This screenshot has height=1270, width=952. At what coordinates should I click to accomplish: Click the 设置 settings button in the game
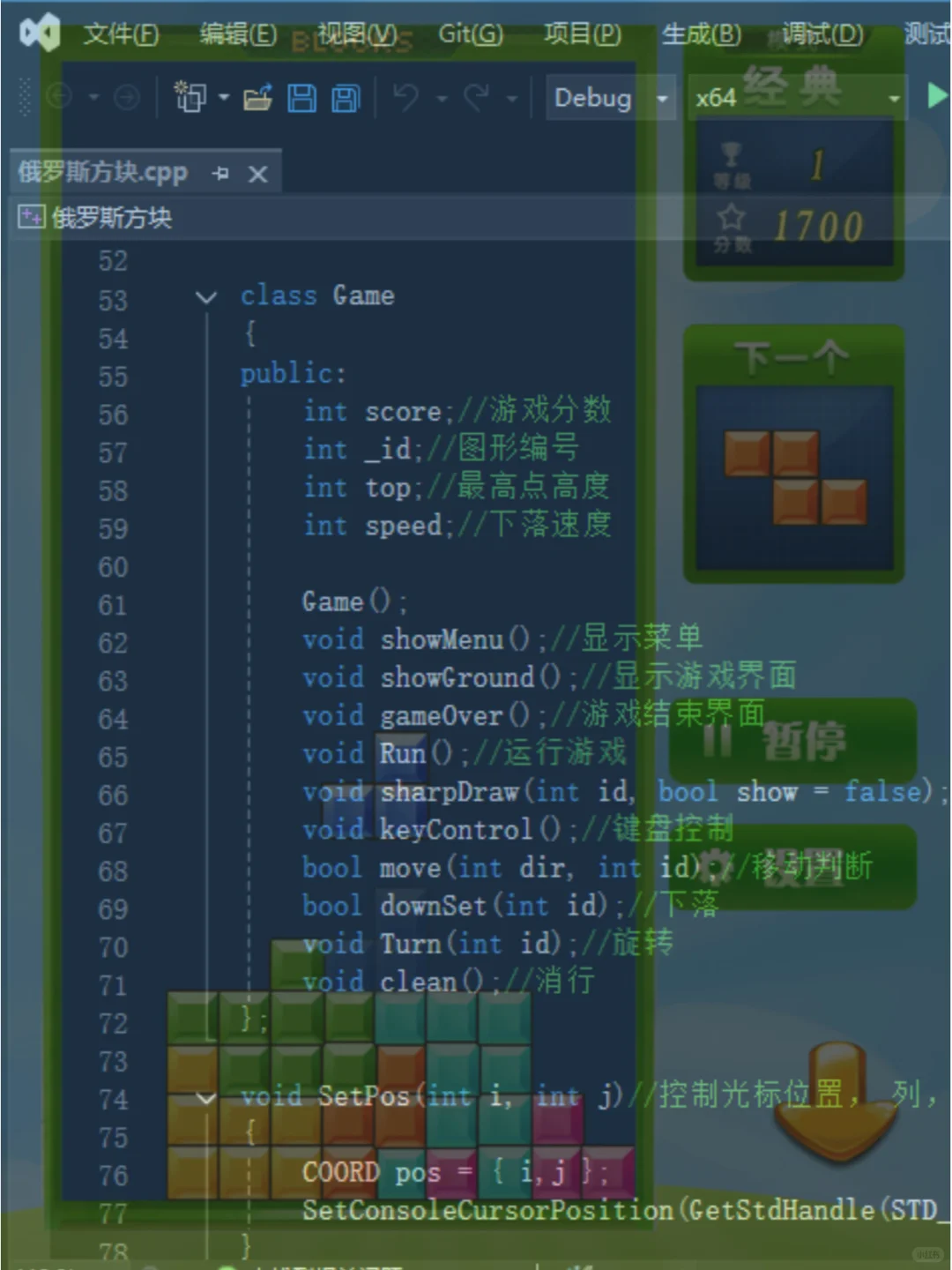tap(793, 867)
